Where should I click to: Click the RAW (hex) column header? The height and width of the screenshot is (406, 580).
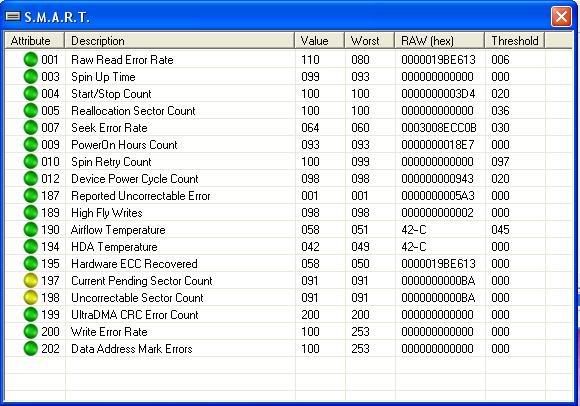(439, 40)
